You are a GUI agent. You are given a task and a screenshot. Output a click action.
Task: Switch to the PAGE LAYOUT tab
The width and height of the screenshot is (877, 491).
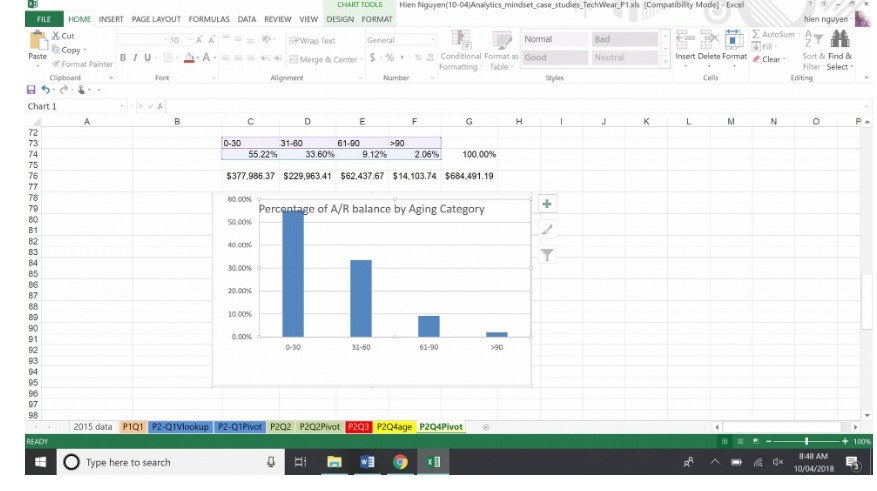point(156,19)
